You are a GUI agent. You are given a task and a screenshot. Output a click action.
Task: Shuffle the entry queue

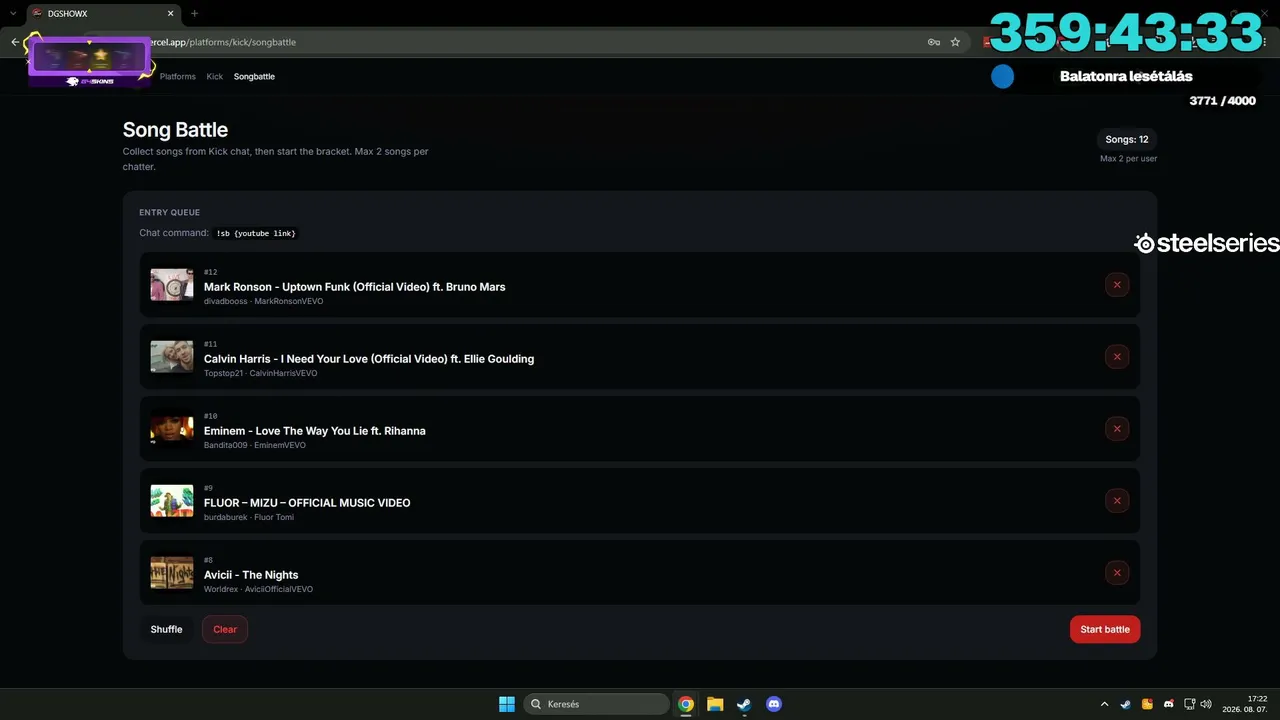click(x=166, y=629)
